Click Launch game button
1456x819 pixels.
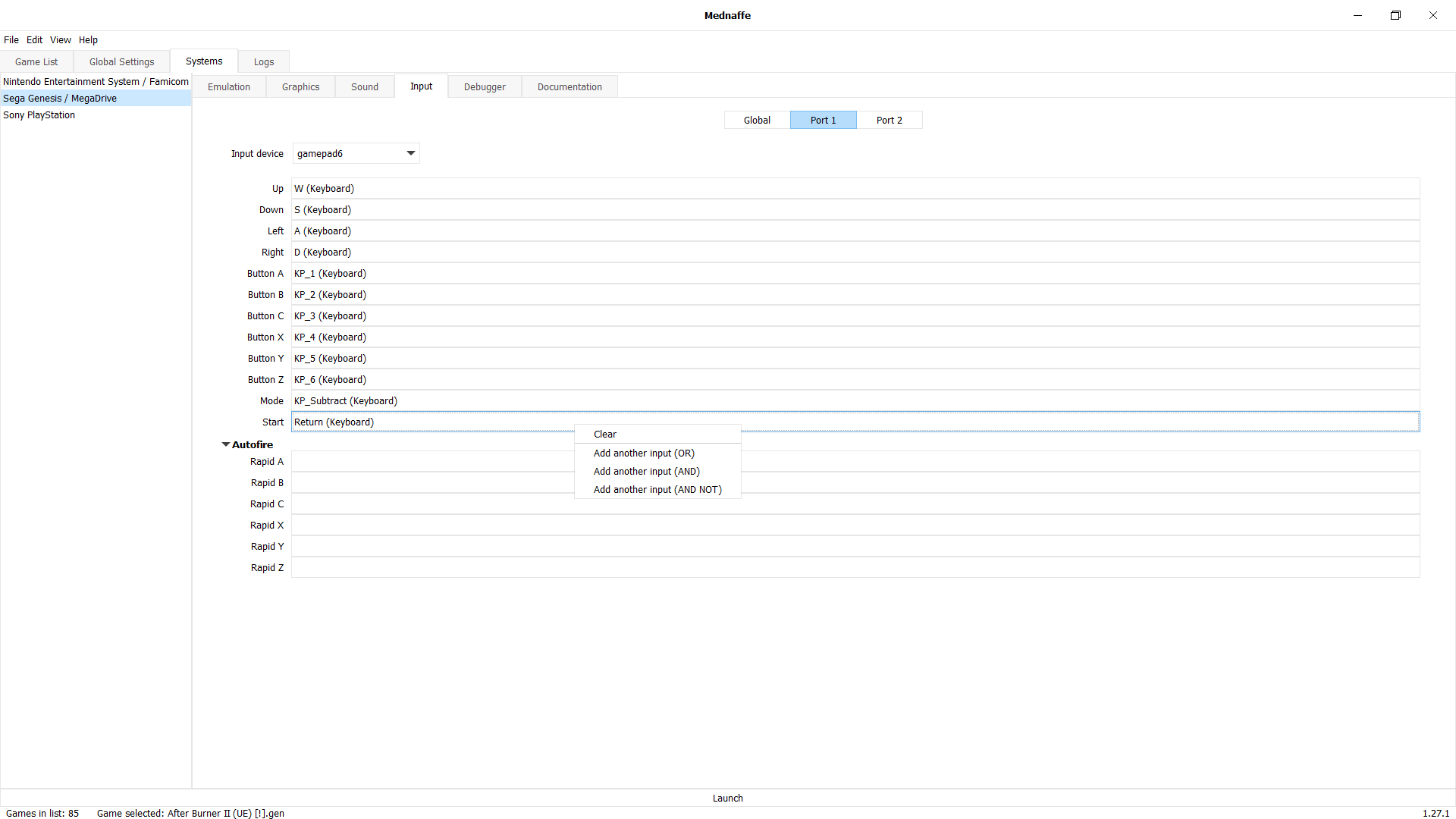click(x=728, y=798)
